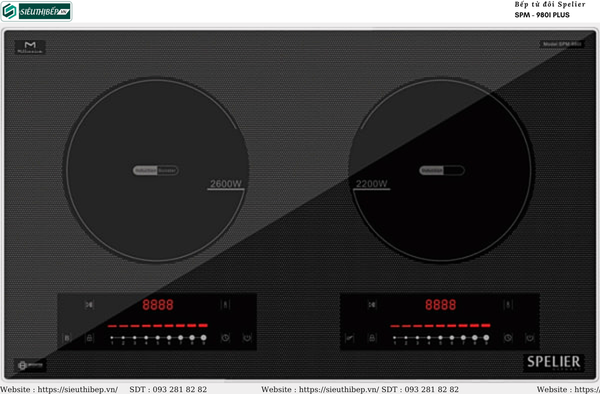The image size is (600, 394).
Task: Click the right panel 8888 display
Action: coord(440,305)
